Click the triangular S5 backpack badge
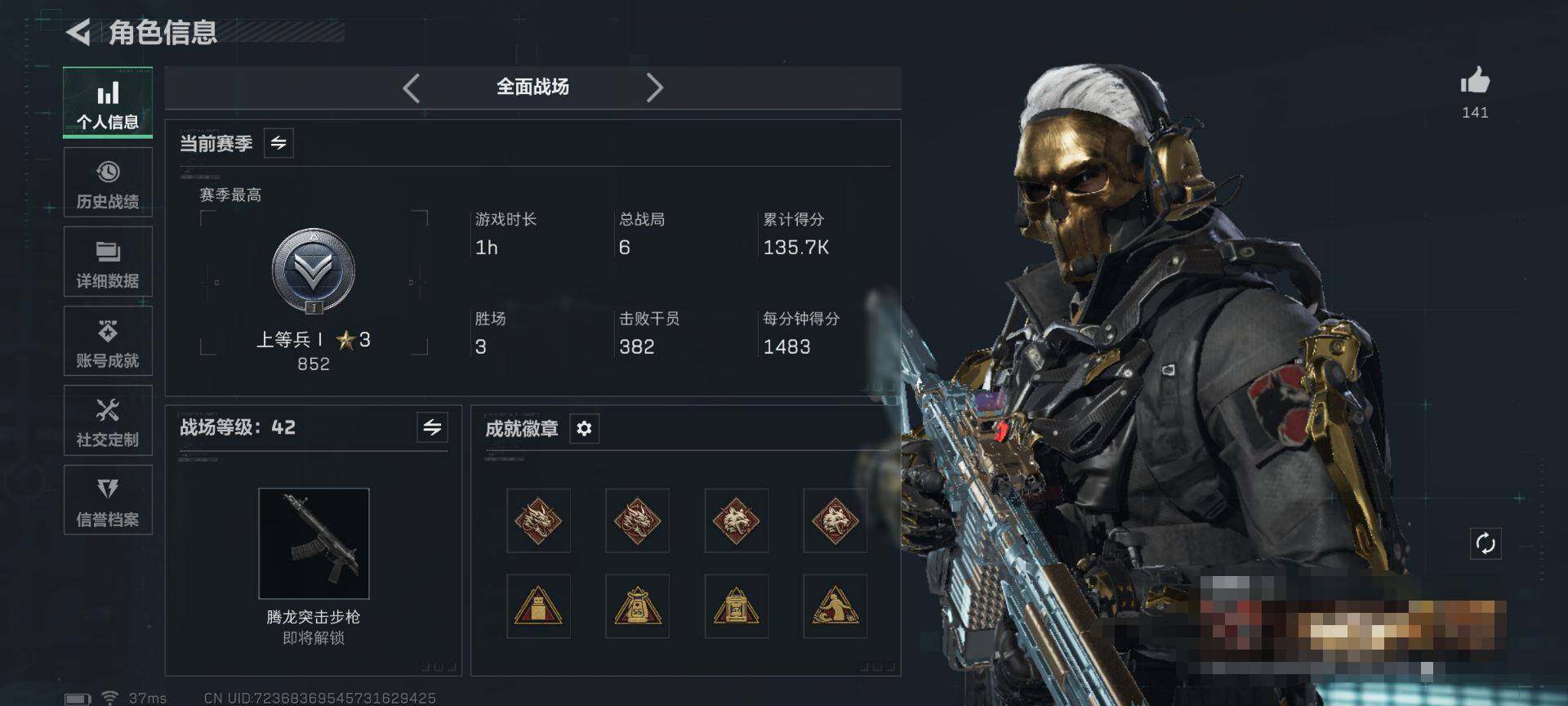The width and height of the screenshot is (1568, 706). coord(637,606)
